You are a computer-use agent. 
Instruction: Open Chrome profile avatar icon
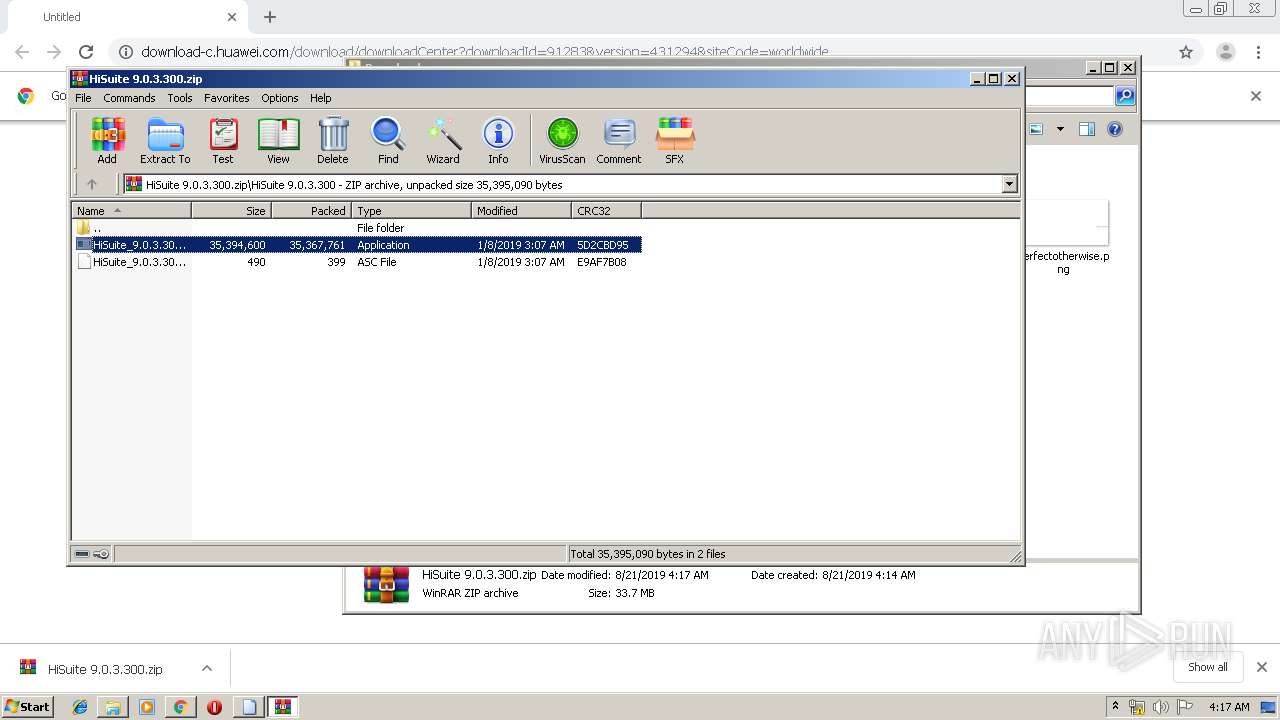[1226, 52]
